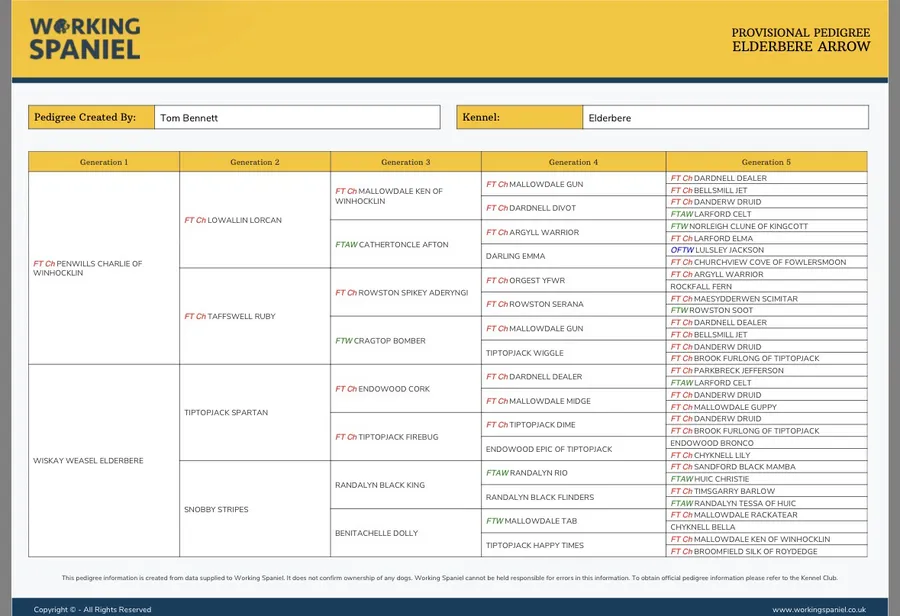Click the Pedigree Created By field containing Tom Bennett
The image size is (900, 616).
click(296, 118)
